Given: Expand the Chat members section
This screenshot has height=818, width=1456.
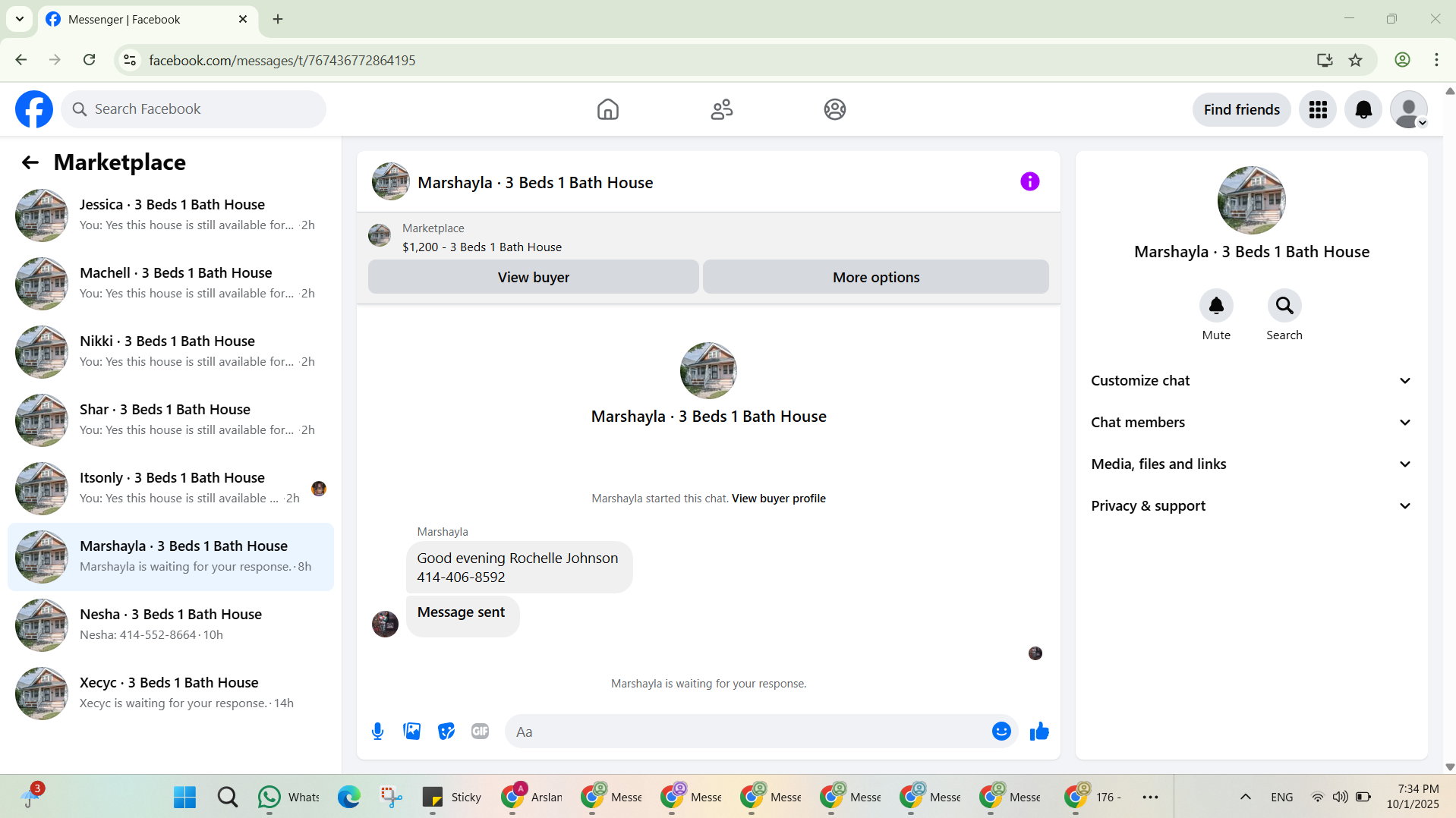Looking at the screenshot, I should pos(1252,423).
